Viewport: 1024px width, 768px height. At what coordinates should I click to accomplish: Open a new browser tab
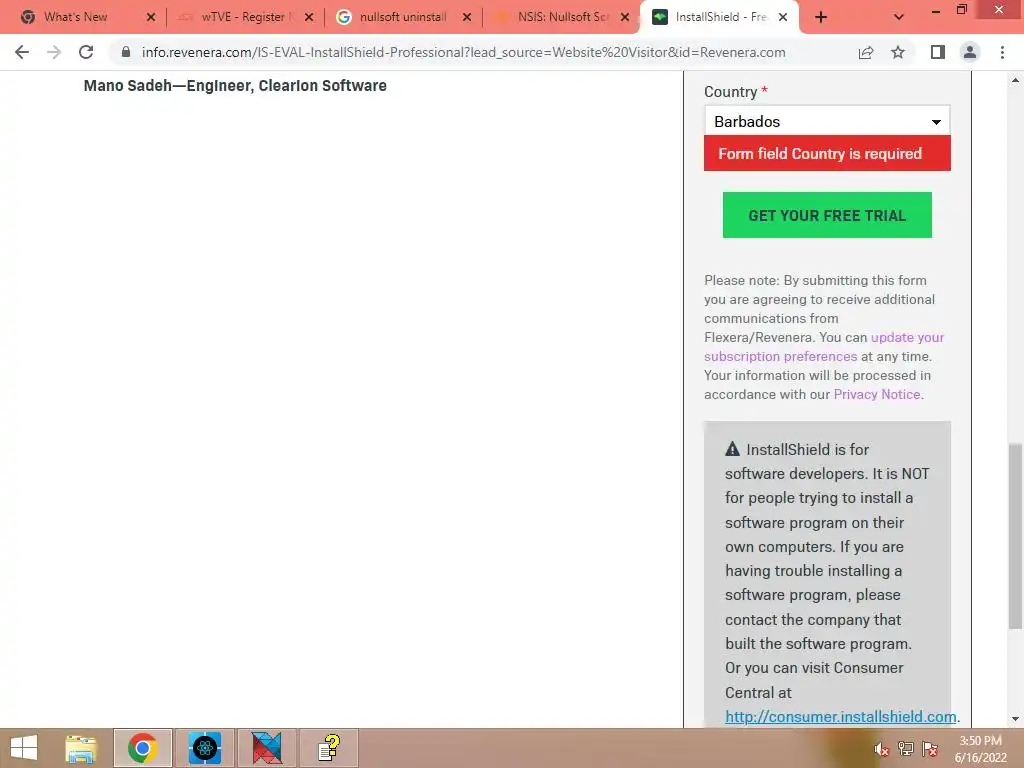[821, 17]
